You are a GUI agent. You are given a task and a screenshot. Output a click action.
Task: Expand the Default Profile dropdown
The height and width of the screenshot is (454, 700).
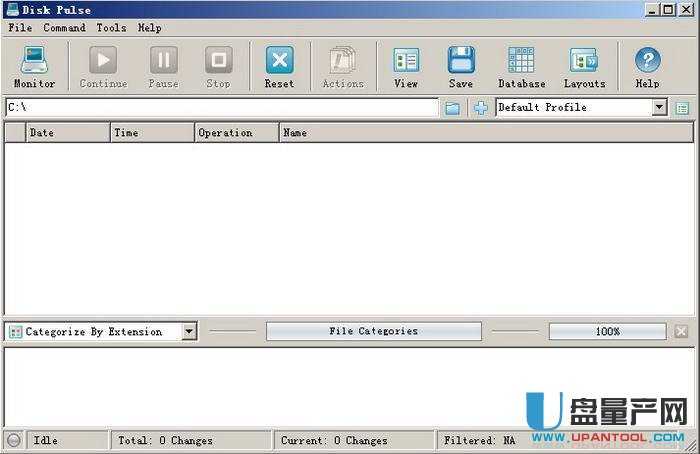tap(659, 108)
